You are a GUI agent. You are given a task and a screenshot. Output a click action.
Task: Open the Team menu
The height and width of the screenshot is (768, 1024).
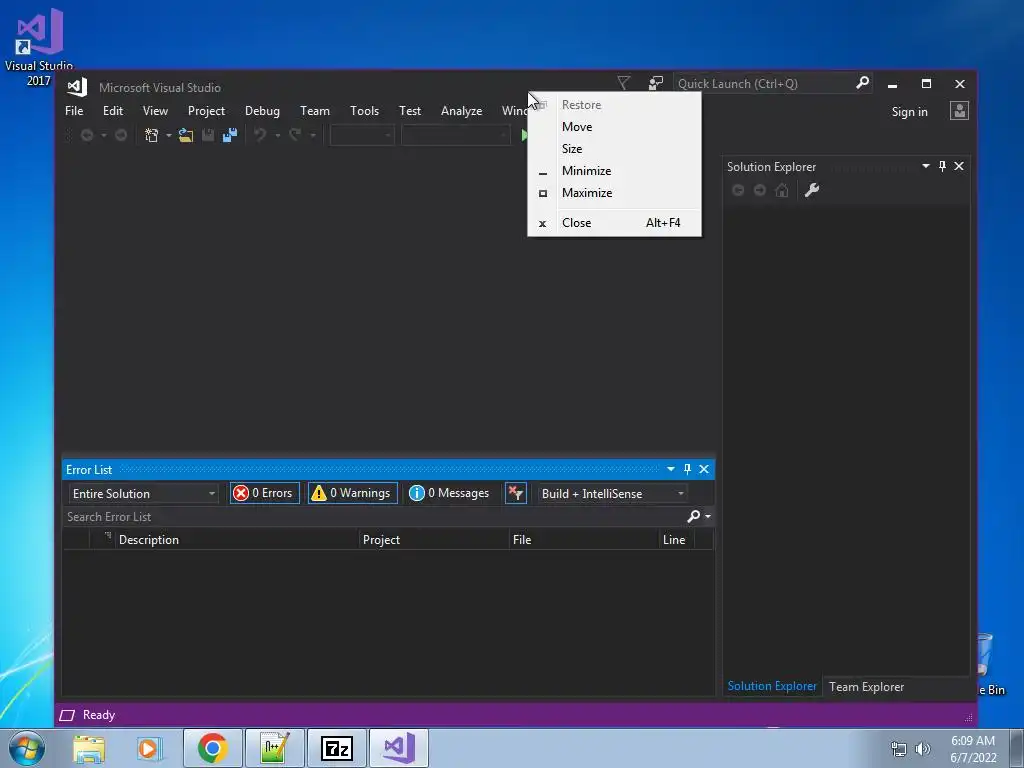315,110
